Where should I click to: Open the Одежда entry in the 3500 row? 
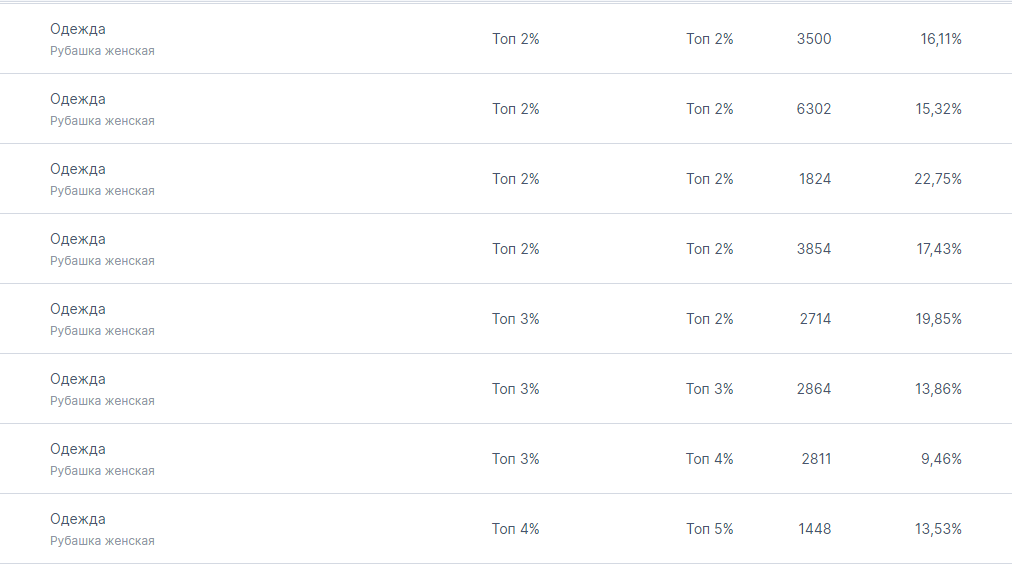[78, 29]
